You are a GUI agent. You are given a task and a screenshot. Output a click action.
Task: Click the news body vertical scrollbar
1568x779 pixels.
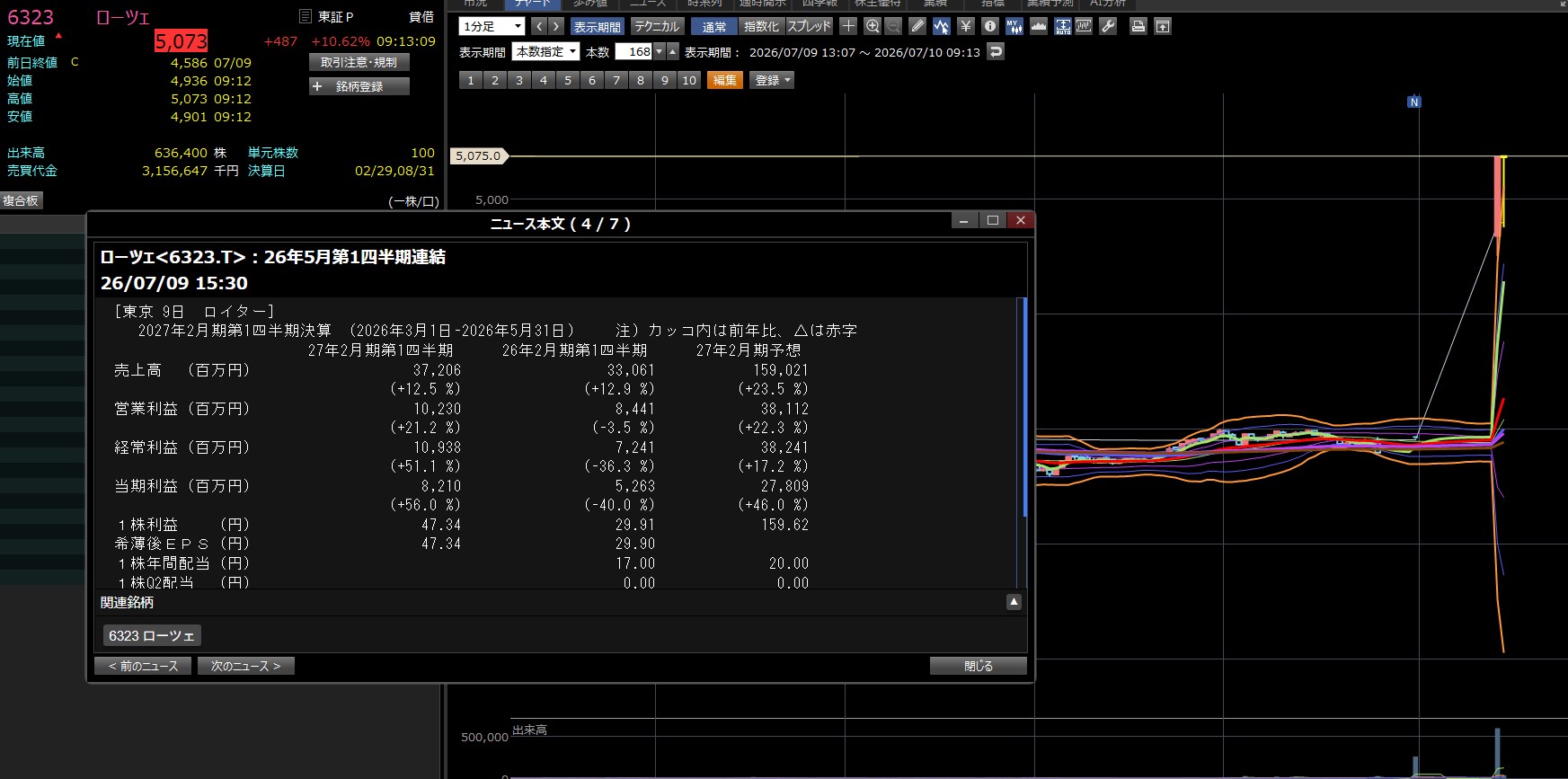[1024, 407]
